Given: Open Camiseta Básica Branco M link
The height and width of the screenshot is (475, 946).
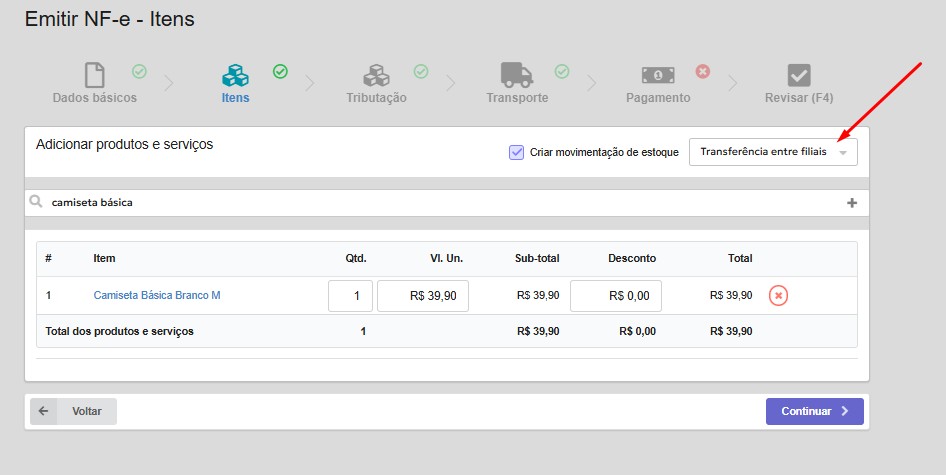Looking at the screenshot, I should [157, 296].
